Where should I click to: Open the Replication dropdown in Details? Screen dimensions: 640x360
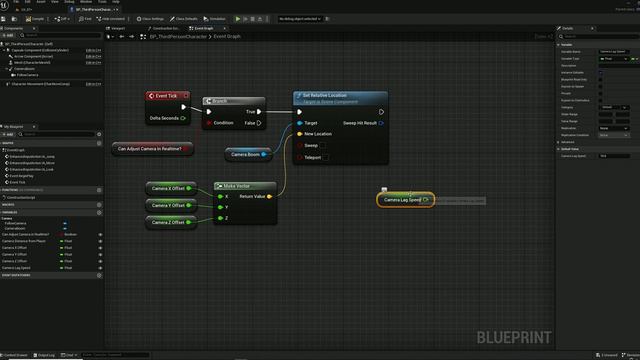pos(613,128)
